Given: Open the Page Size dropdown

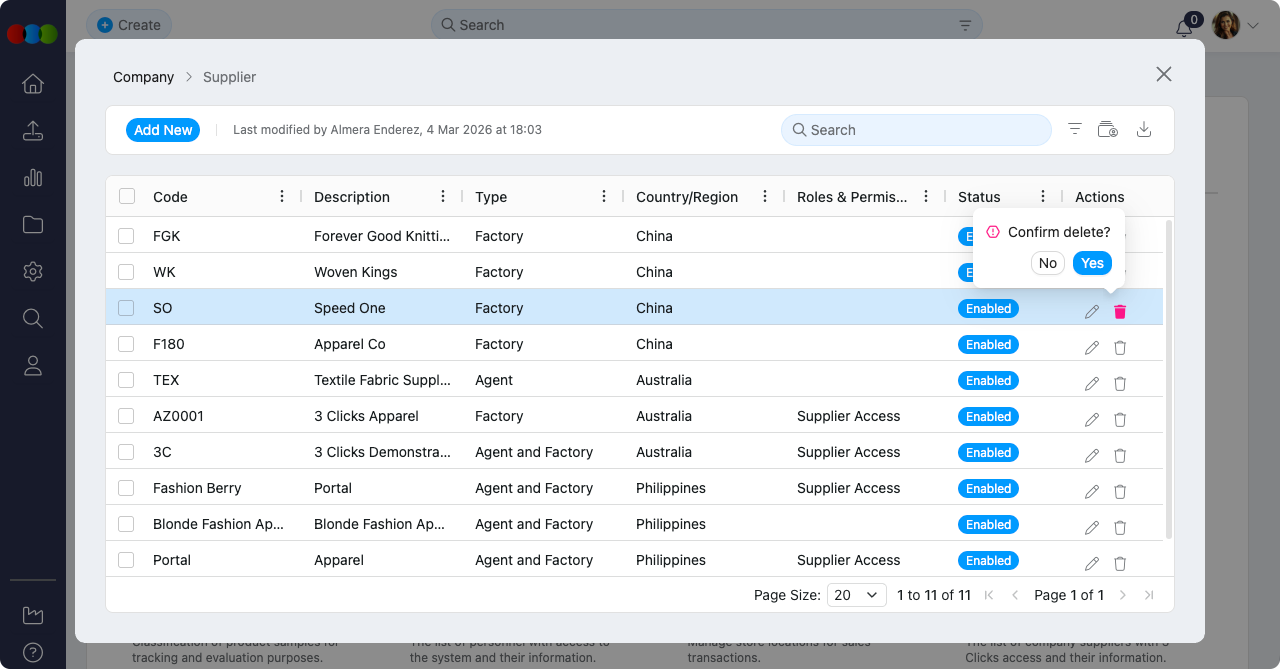Looking at the screenshot, I should tap(857, 595).
